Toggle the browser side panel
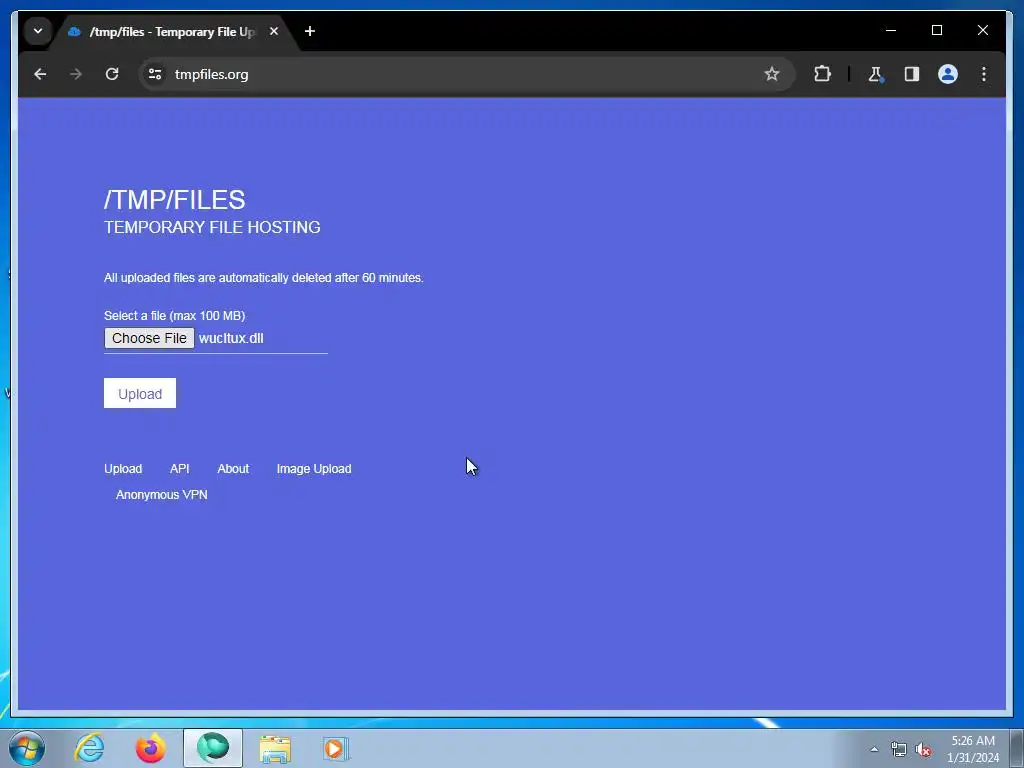 (x=912, y=74)
